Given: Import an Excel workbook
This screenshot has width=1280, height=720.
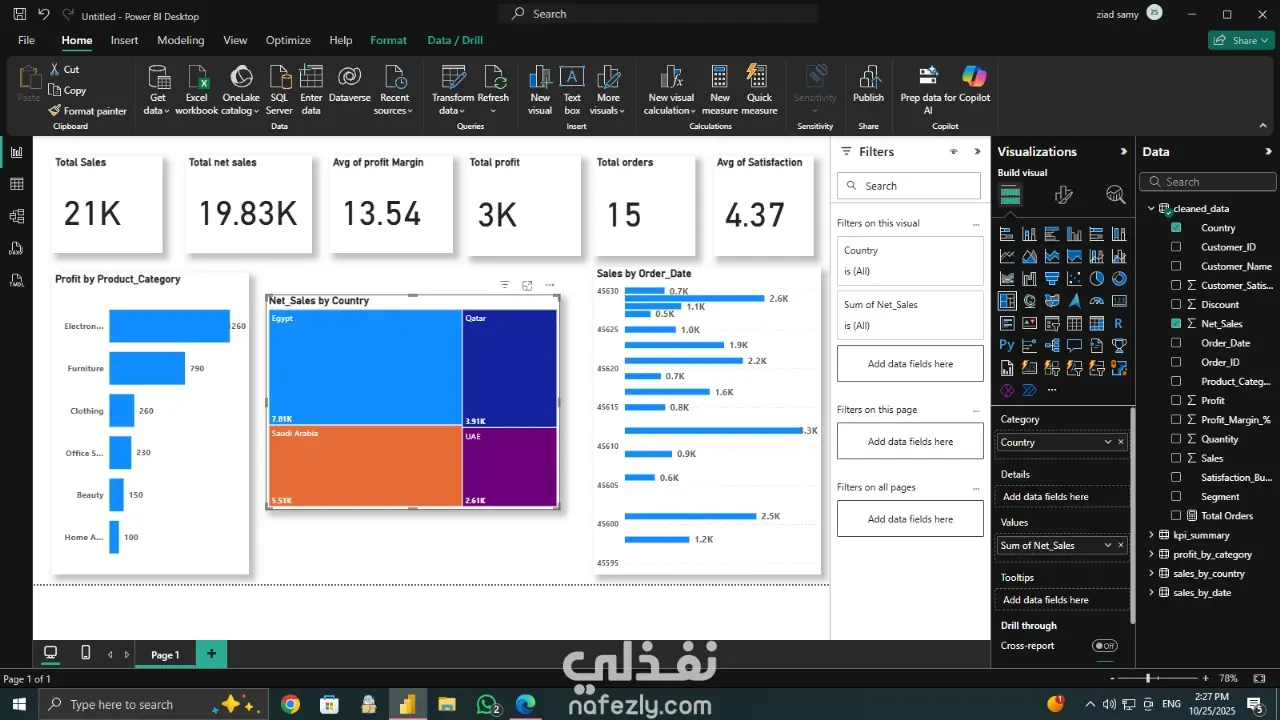Looking at the screenshot, I should (x=197, y=90).
